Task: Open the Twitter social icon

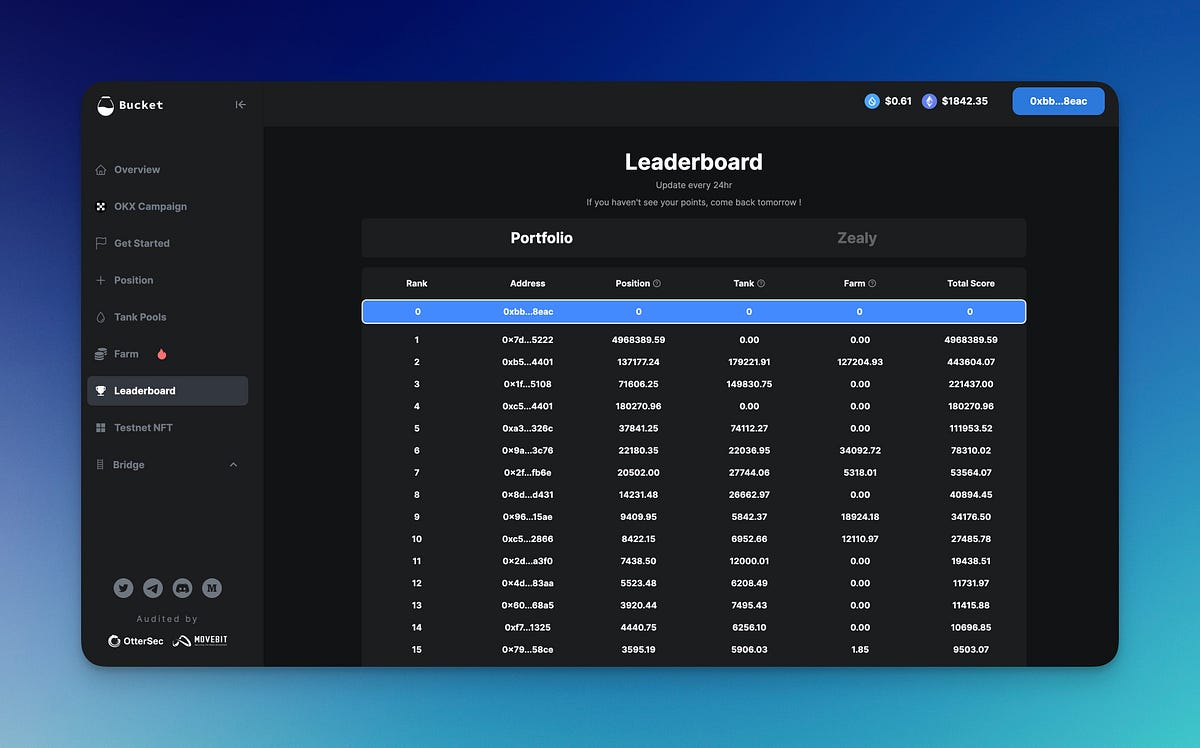Action: pos(123,588)
